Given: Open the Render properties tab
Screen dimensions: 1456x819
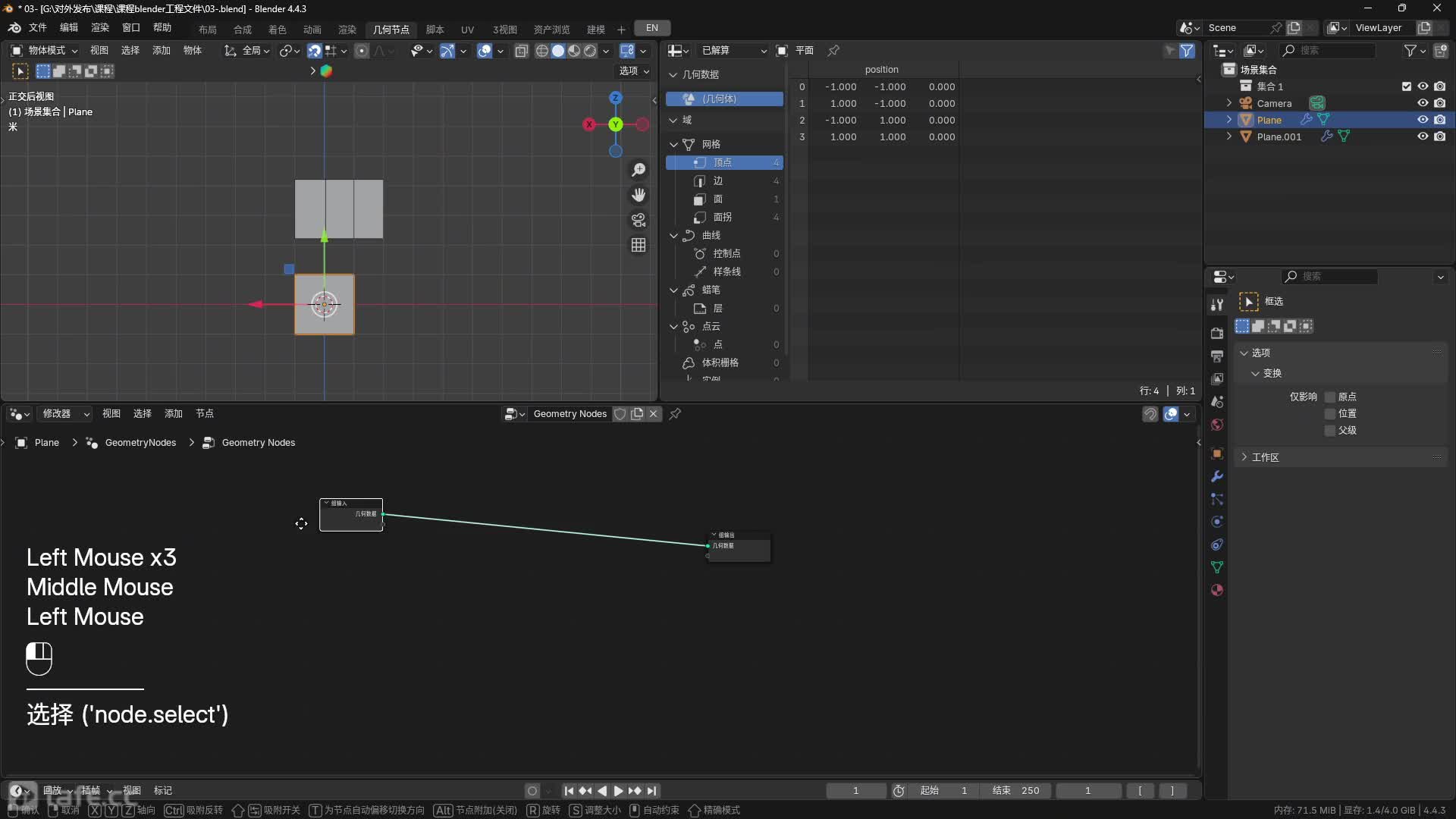Looking at the screenshot, I should [1217, 333].
